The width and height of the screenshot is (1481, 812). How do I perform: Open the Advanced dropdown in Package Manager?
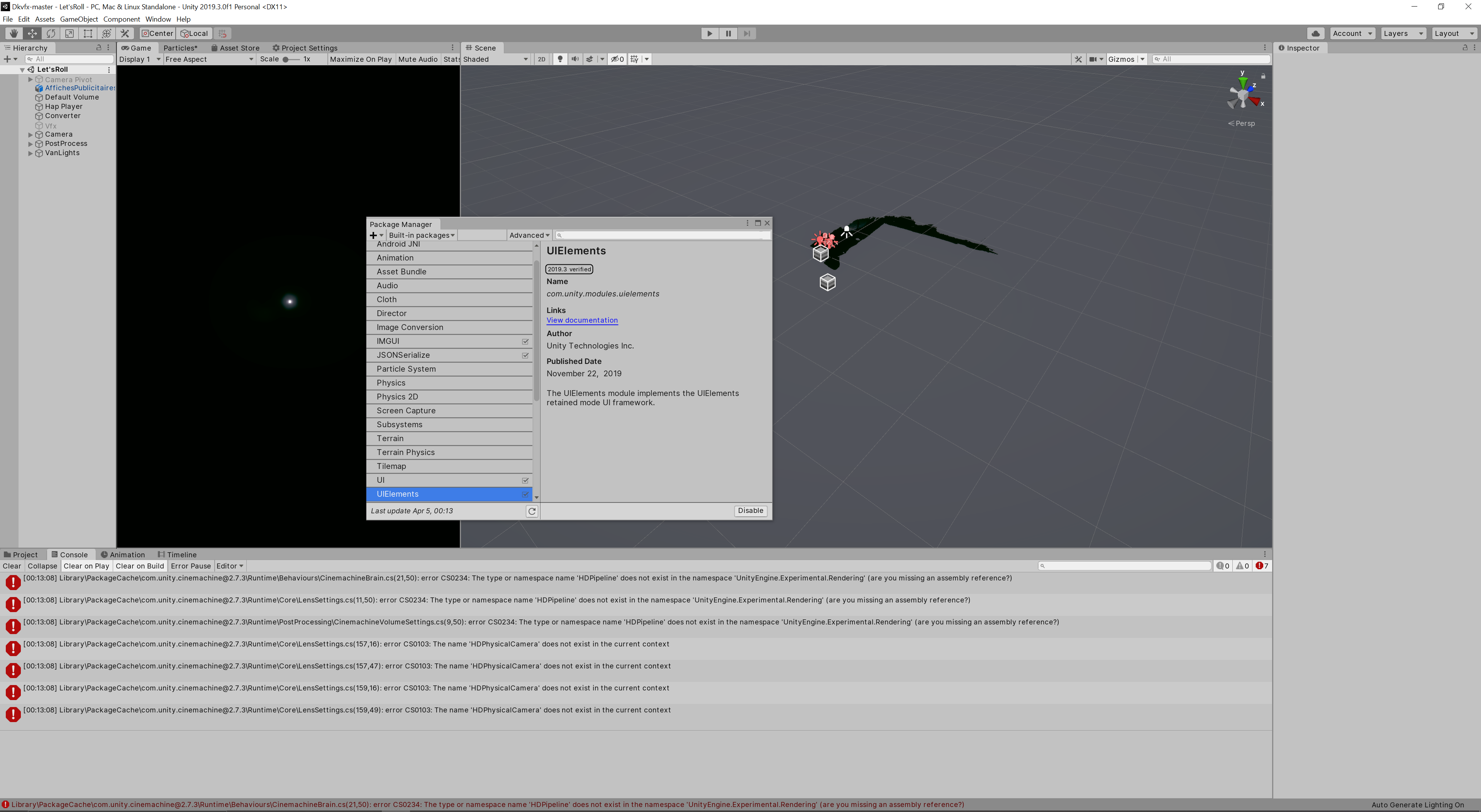click(x=529, y=235)
